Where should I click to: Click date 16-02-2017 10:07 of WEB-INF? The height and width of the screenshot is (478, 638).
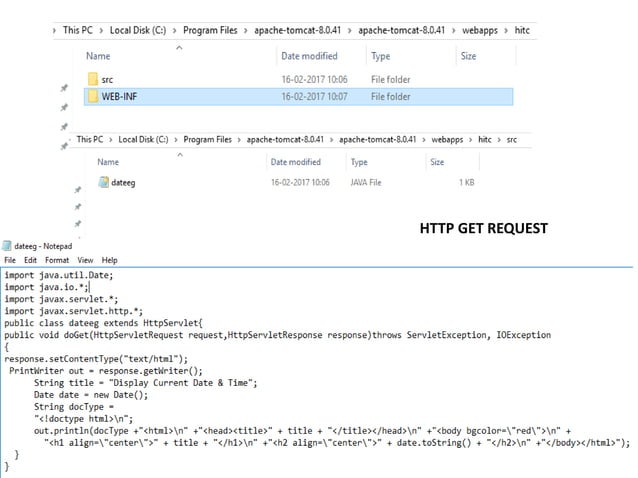[x=315, y=97]
